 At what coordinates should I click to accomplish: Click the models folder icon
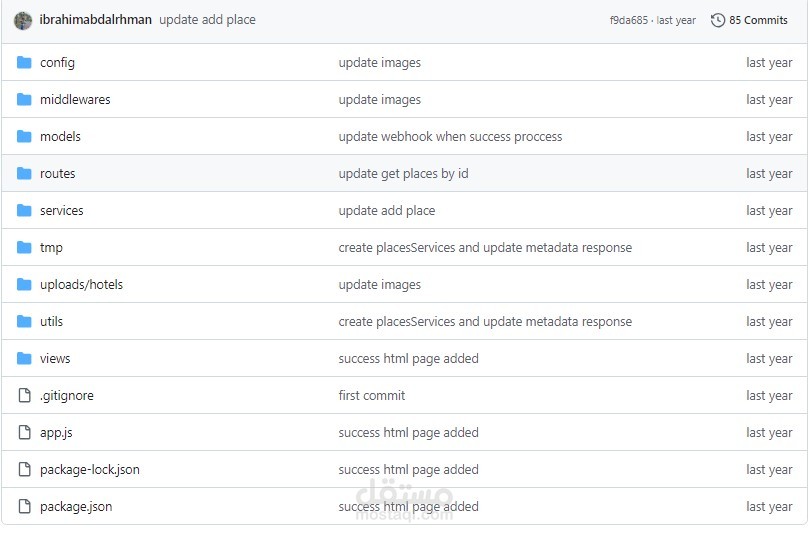[x=25, y=136]
